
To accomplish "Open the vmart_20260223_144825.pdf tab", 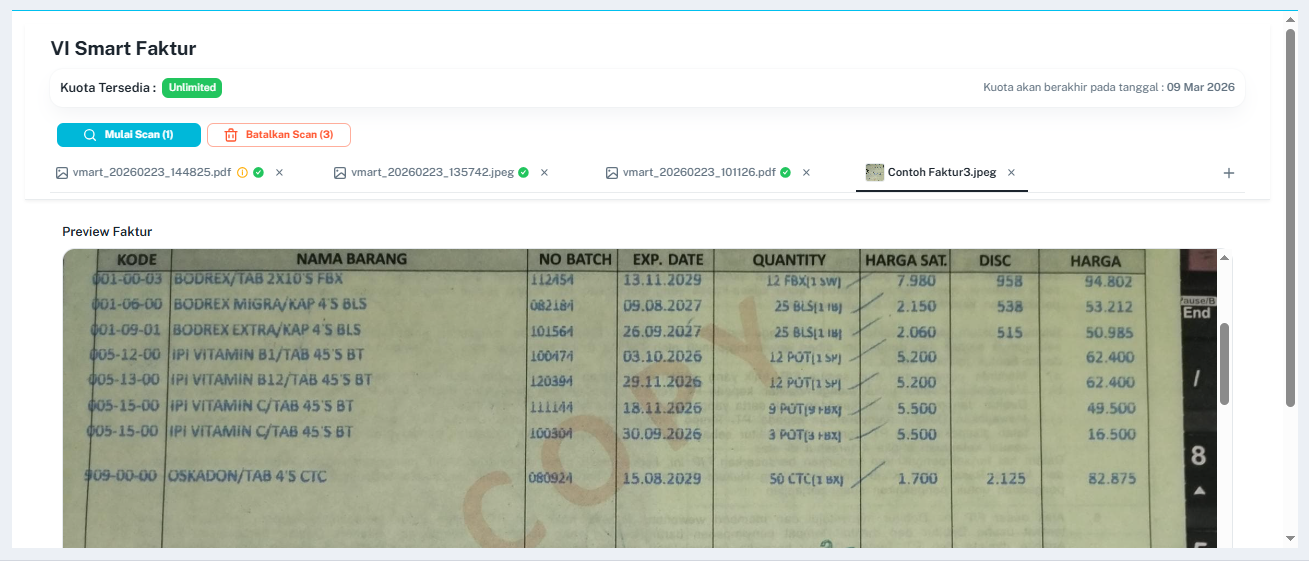I will tap(144, 173).
